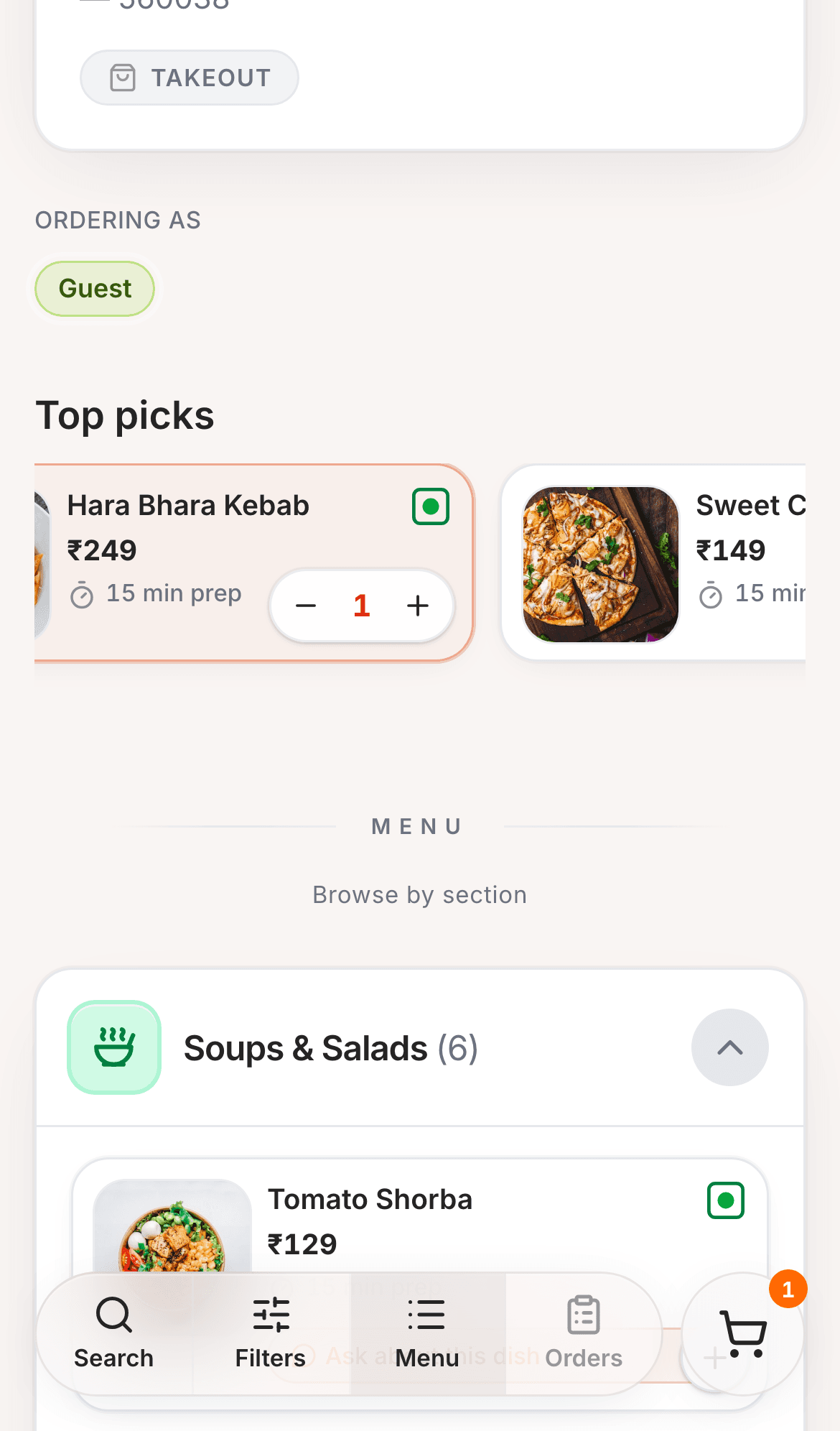Viewport: 840px width, 1431px height.
Task: Open the shopping cart icon
Action: pyautogui.click(x=744, y=1333)
